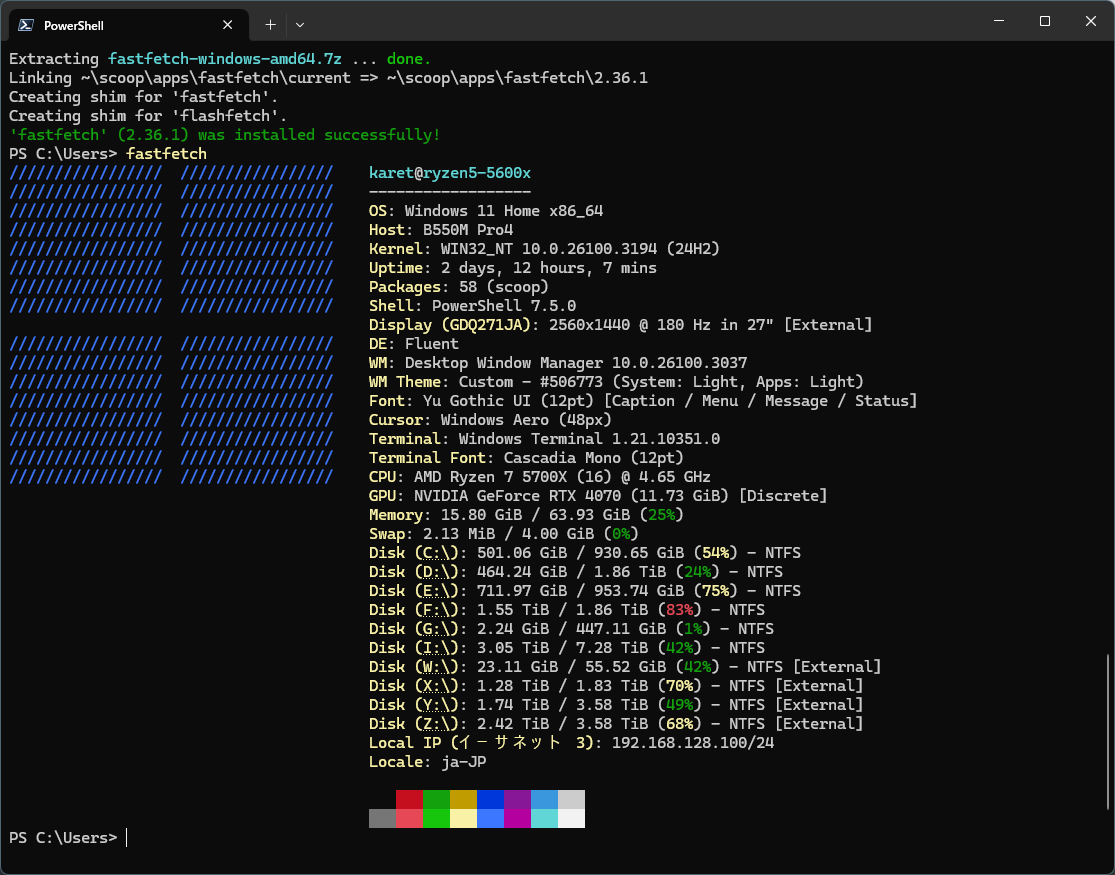1115x875 pixels.
Task: Click the bright magenta color block
Action: (x=518, y=819)
